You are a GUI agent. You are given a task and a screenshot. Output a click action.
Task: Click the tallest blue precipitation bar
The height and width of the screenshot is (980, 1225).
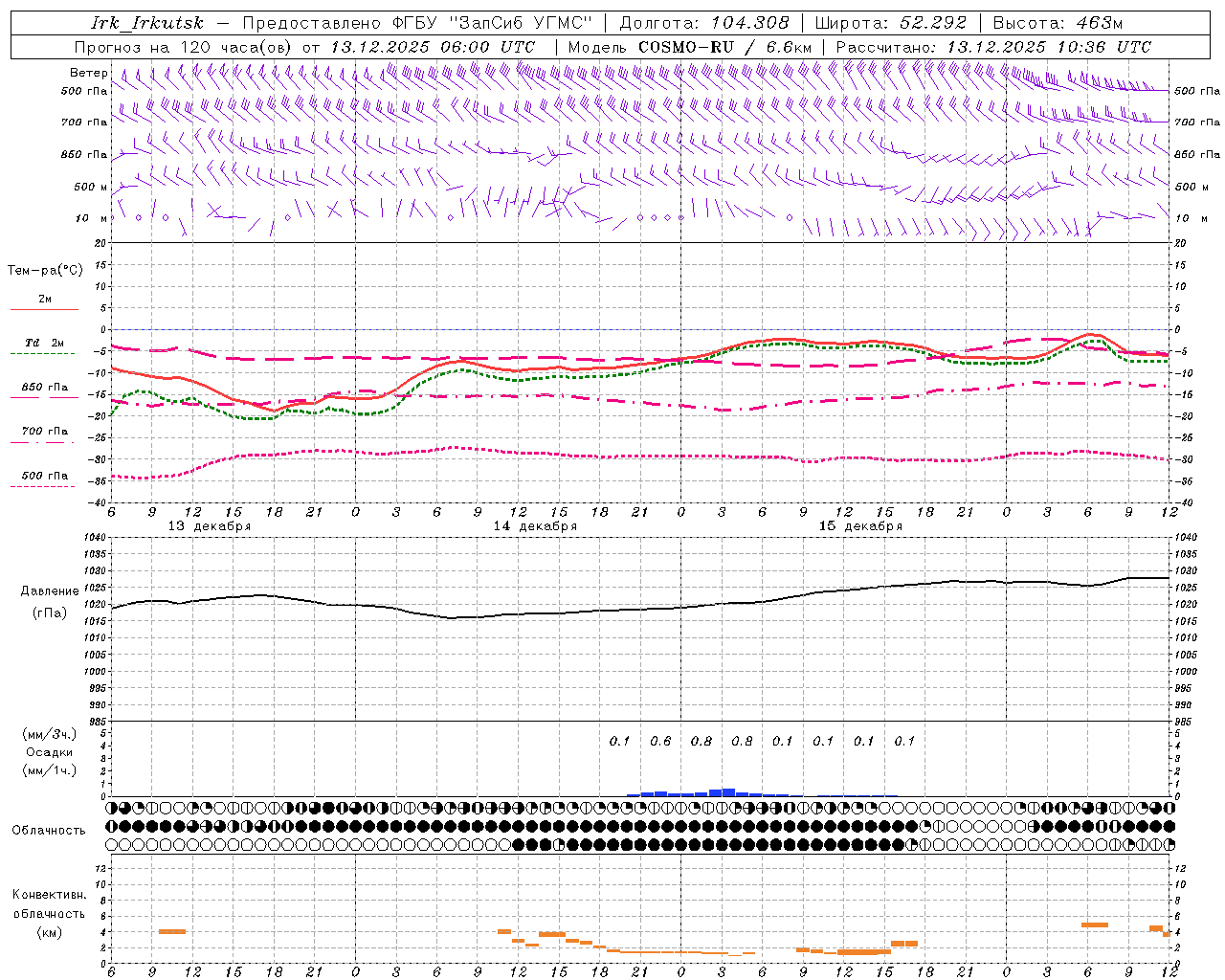coord(728,792)
